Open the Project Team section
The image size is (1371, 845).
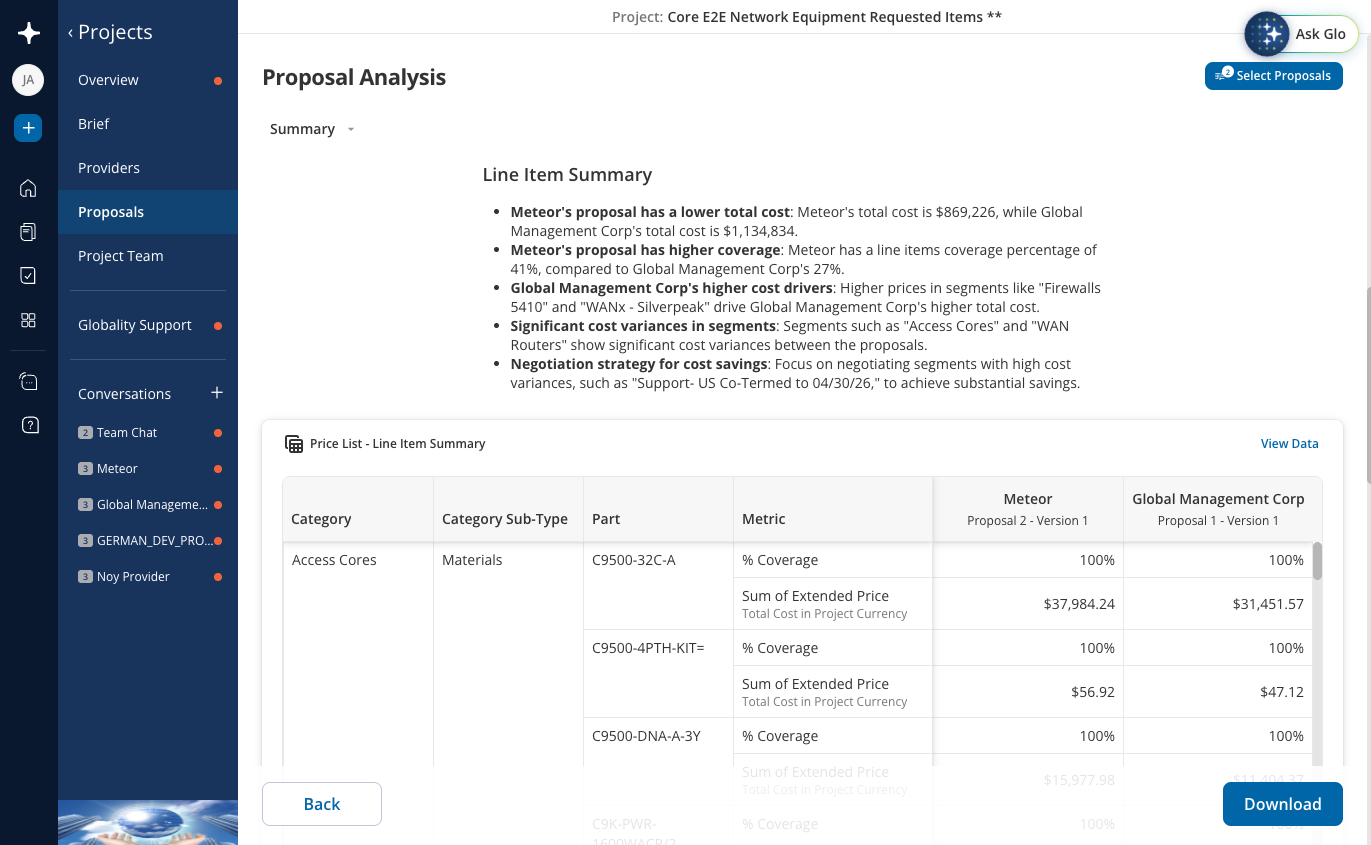coord(148,256)
